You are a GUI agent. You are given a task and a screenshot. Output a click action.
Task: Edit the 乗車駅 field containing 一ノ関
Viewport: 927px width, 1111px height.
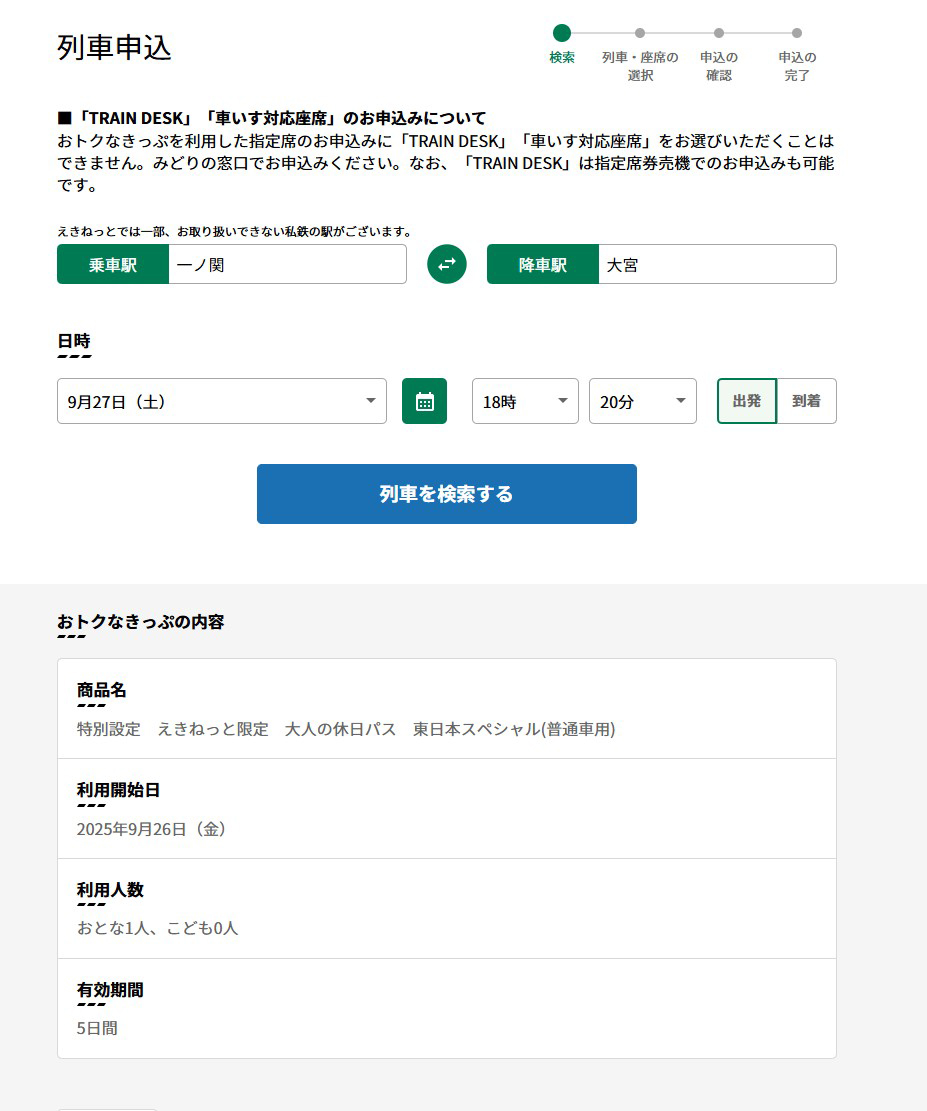[x=288, y=264]
